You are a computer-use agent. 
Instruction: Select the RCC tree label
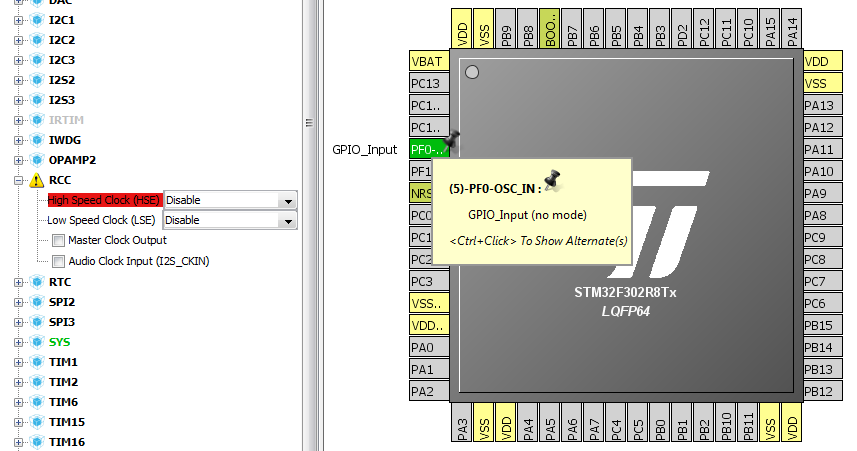60,180
